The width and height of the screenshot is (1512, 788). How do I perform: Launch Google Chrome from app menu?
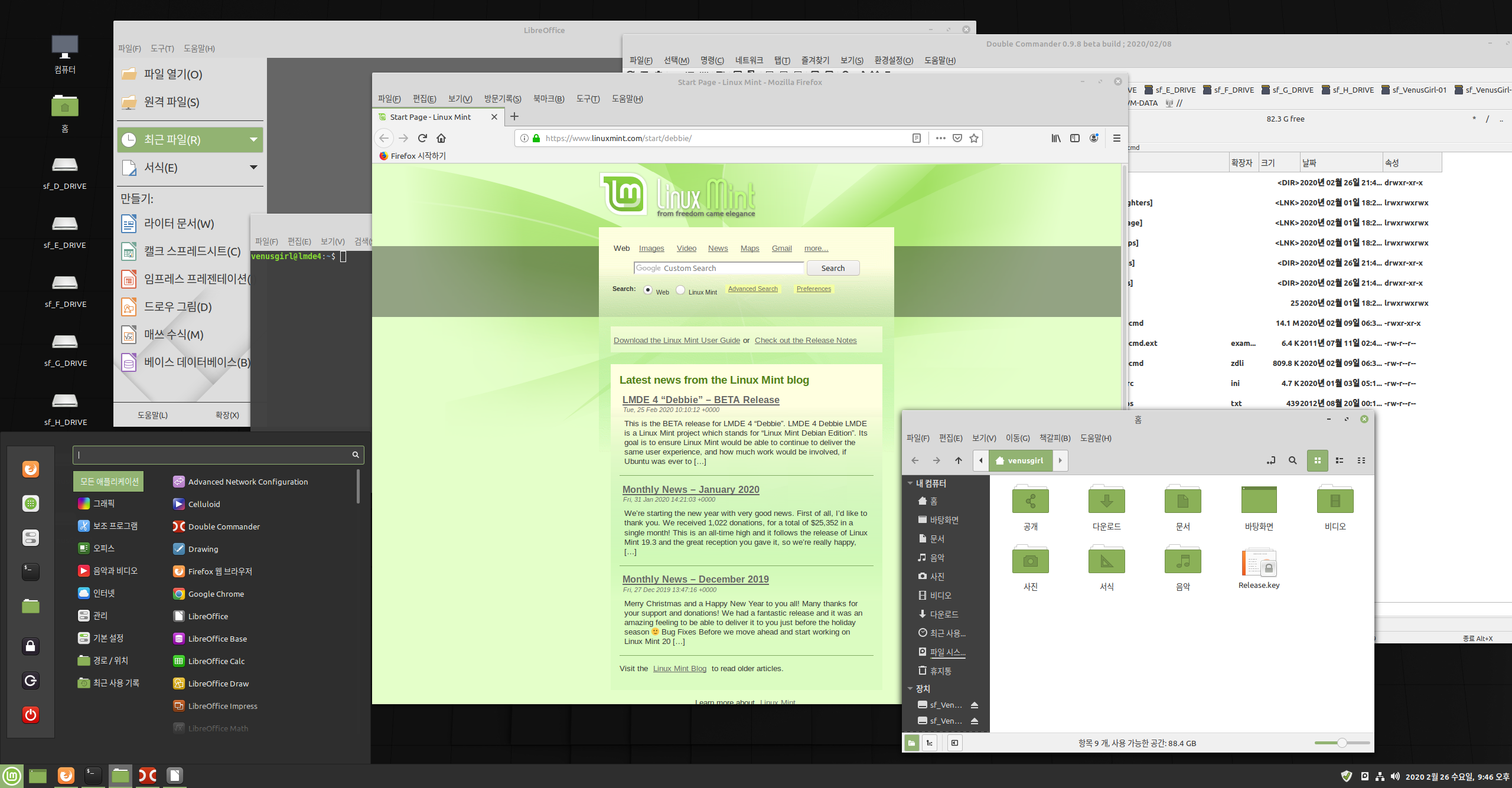coord(208,594)
